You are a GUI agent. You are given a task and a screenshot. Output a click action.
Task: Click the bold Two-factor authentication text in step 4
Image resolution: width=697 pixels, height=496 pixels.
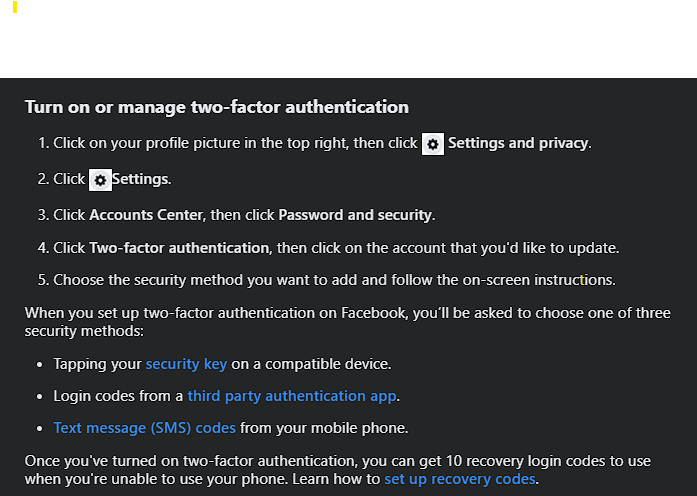[x=179, y=248]
